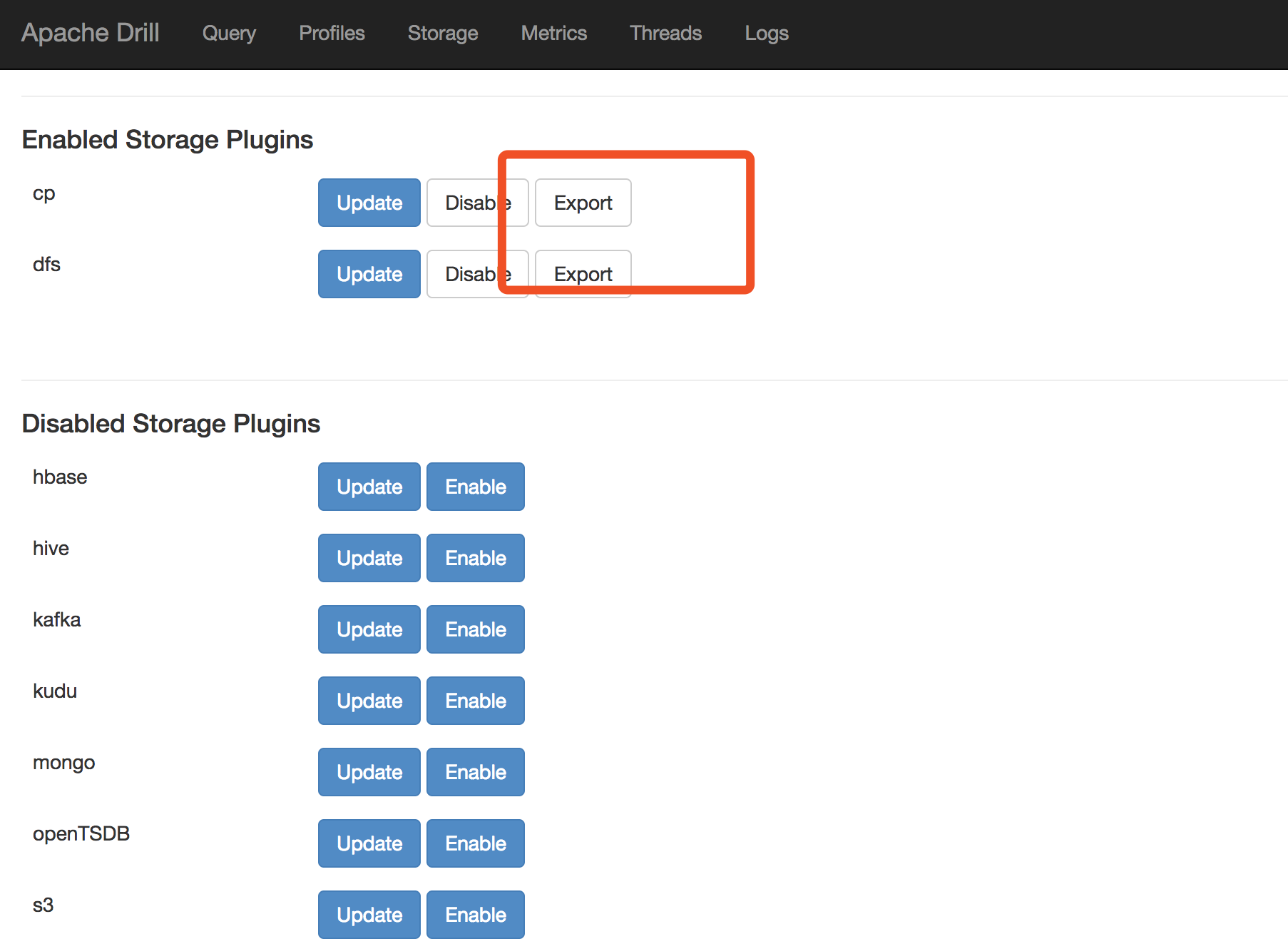1288x939 pixels.
Task: Select the openTSDB plugin name
Action: coord(81,834)
